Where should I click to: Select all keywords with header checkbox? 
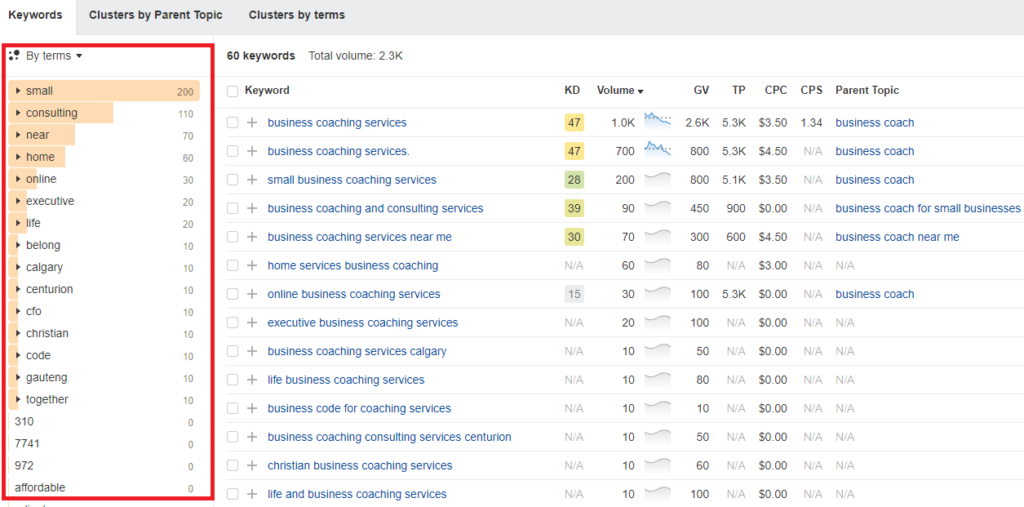click(x=232, y=91)
